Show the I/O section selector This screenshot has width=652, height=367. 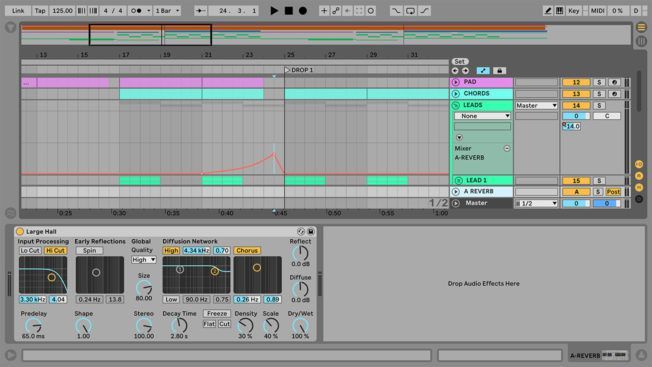(639, 165)
